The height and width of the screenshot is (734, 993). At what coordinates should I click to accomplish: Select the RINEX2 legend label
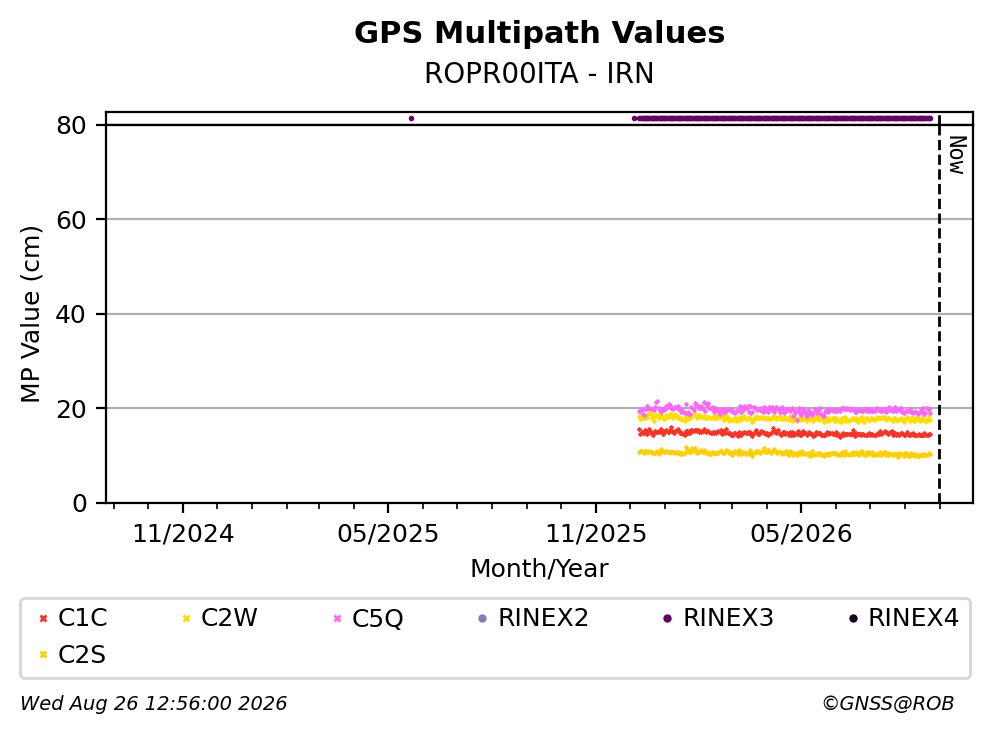pyautogui.click(x=543, y=618)
